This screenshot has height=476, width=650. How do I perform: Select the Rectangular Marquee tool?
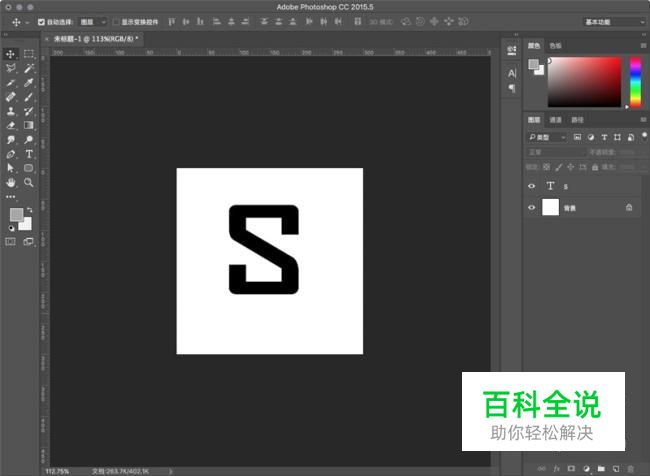[x=29, y=54]
